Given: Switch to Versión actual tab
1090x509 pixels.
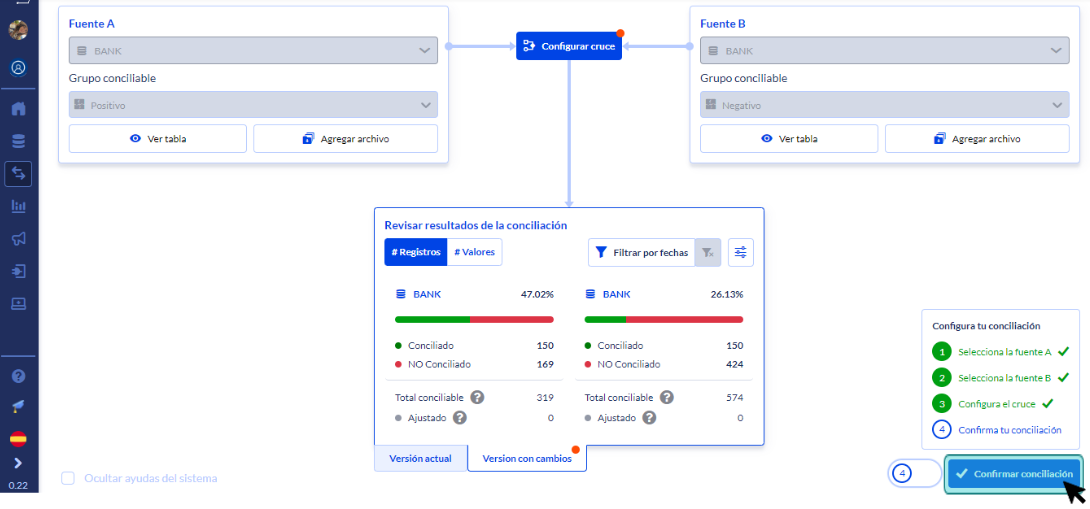Looking at the screenshot, I should click(421, 459).
